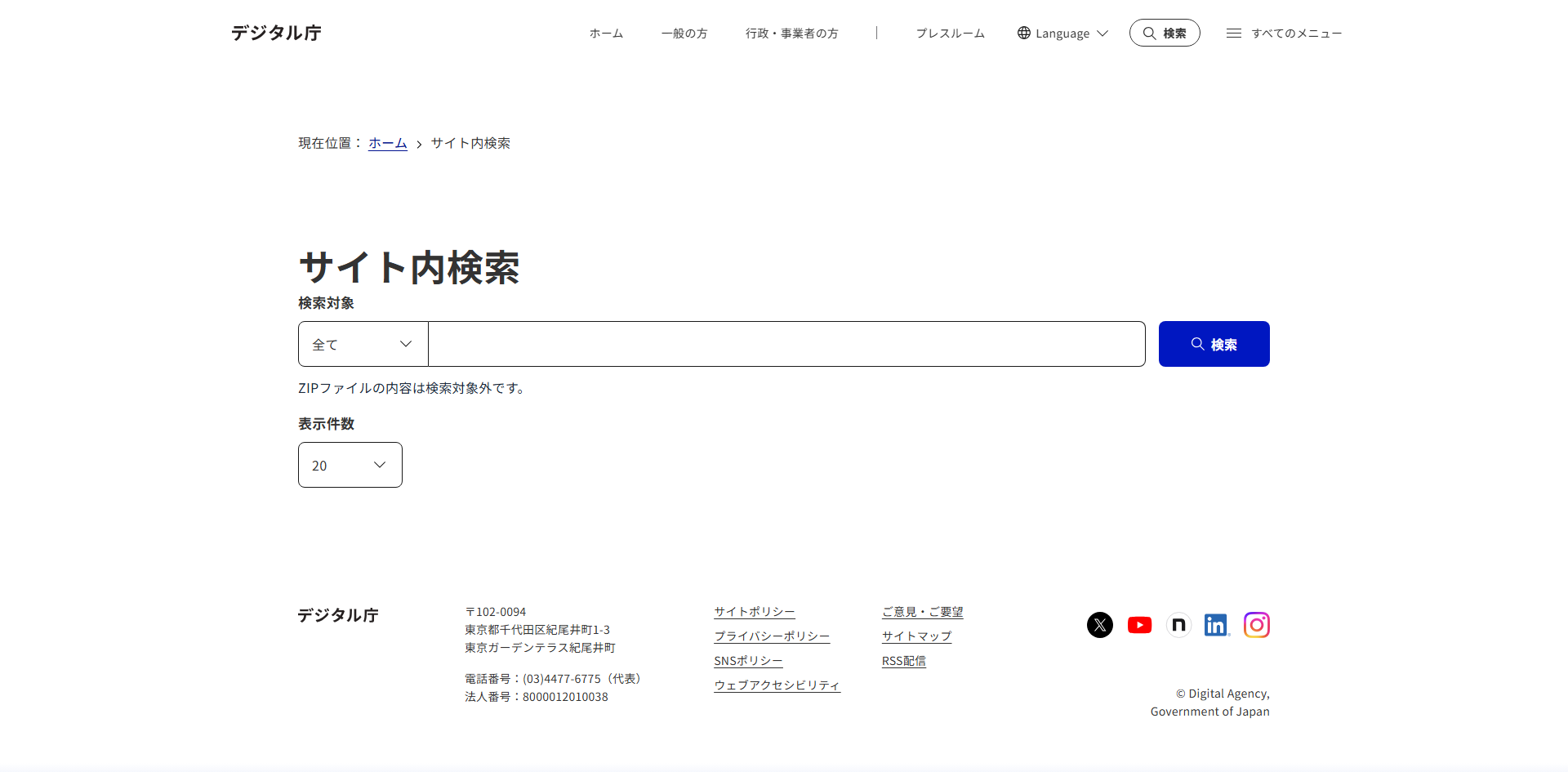Focus the site search text field
This screenshot has height=772, width=1568.
[787, 344]
